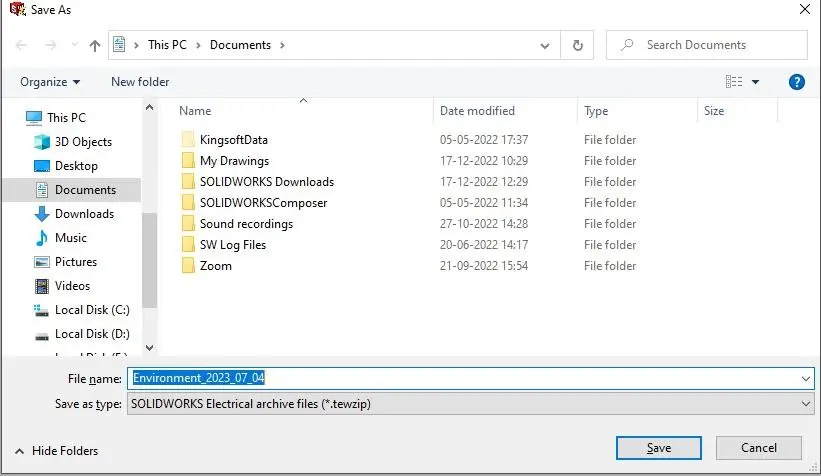The width and height of the screenshot is (821, 476).
Task: Select the SOLIDWORKS Downloads folder icon
Action: pyautogui.click(x=188, y=182)
